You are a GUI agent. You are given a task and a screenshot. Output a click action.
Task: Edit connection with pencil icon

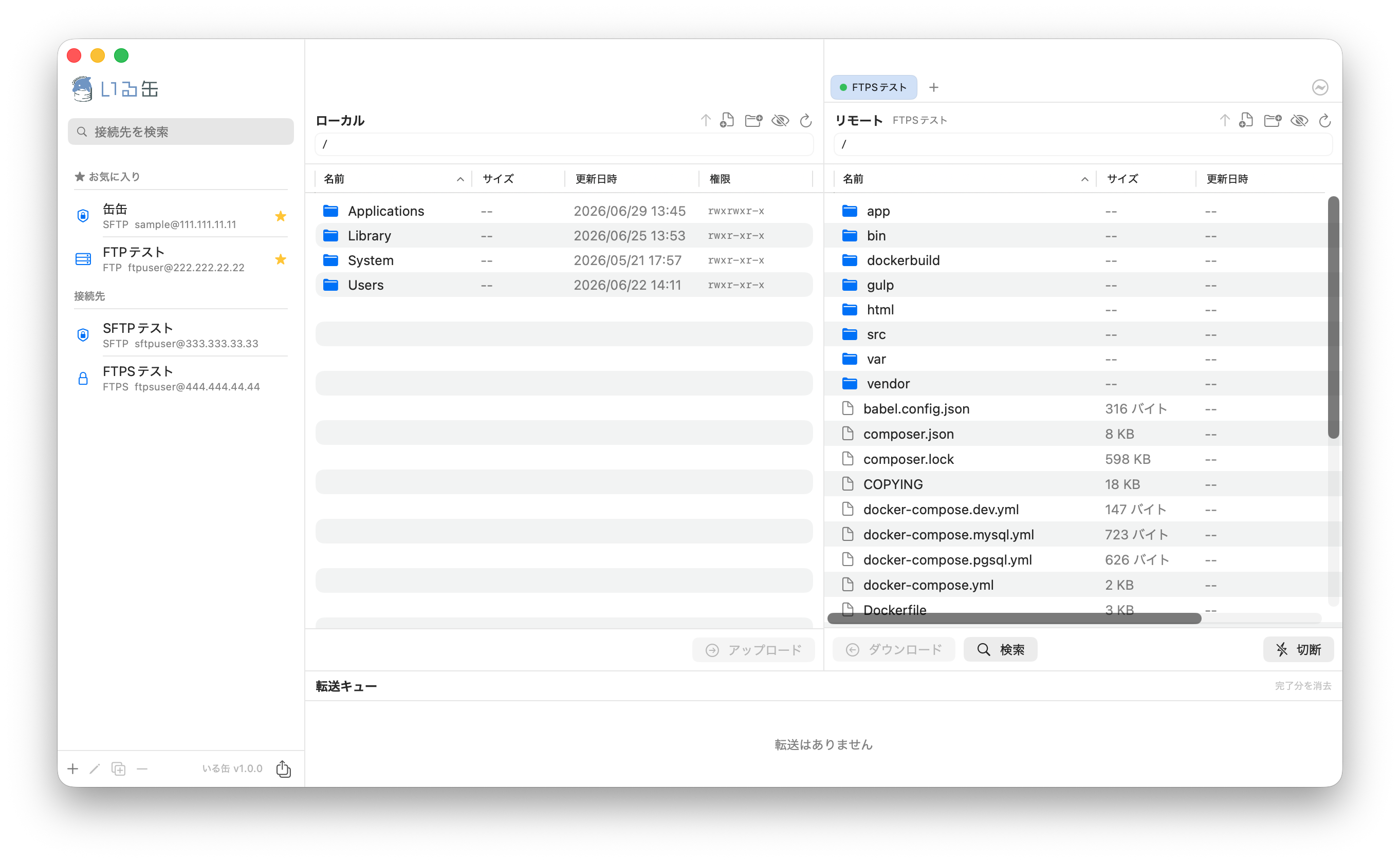coord(95,769)
